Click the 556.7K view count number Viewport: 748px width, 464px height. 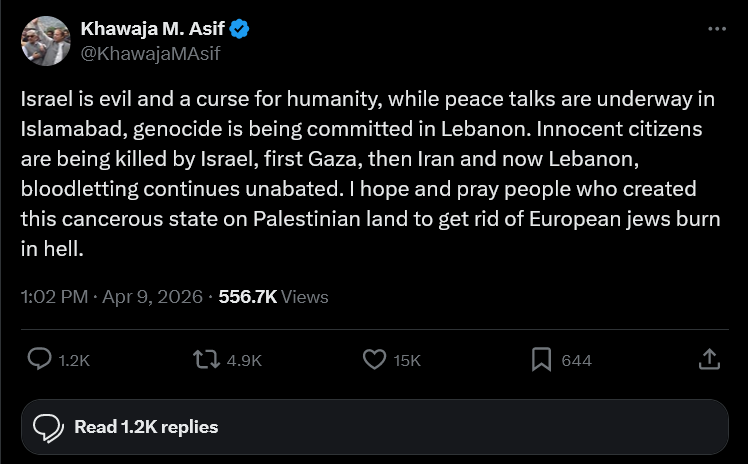point(248,296)
